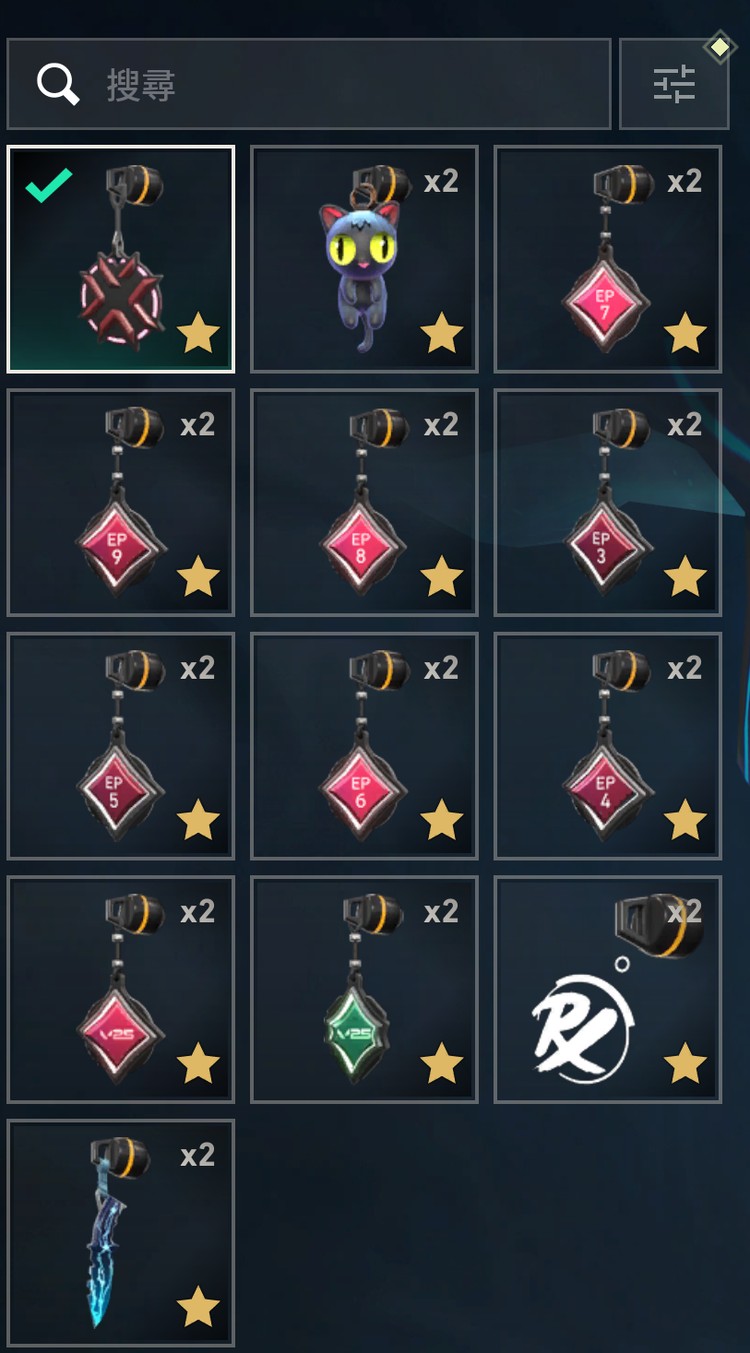Pick the EP 9 diamond buddy
Viewport: 750px width, 1353px height.
tap(121, 502)
